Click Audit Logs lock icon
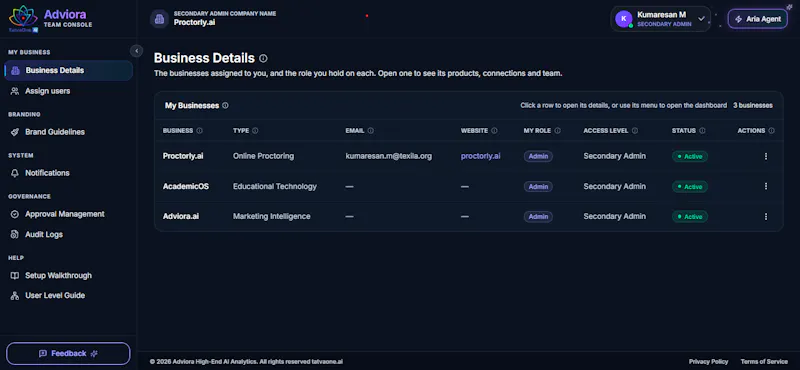The width and height of the screenshot is (800, 370). [x=15, y=234]
